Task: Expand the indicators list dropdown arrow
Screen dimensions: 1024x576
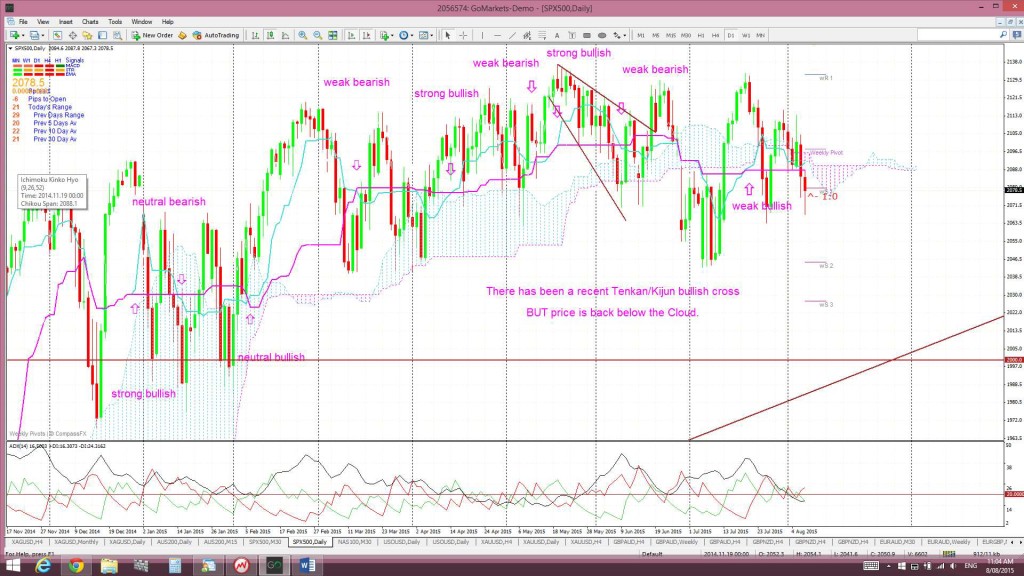Action: [x=392, y=35]
